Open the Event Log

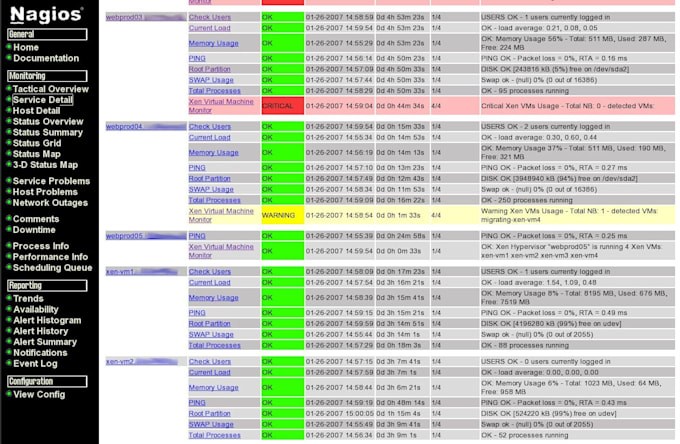point(36,363)
